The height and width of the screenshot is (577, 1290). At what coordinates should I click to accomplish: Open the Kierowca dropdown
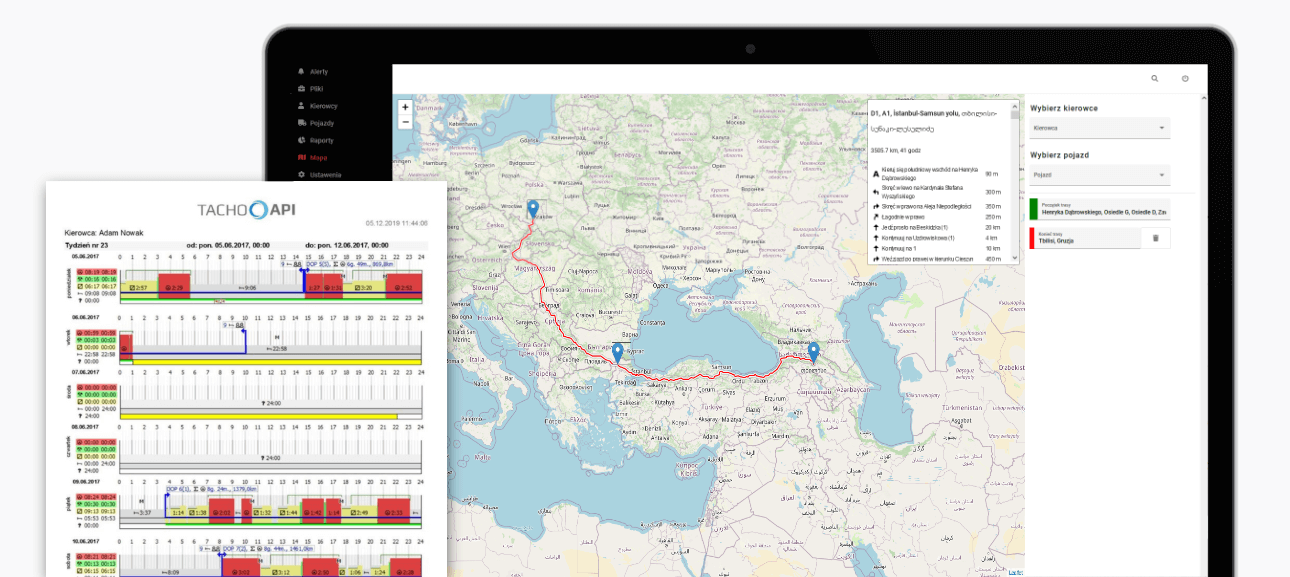[x=1099, y=128]
